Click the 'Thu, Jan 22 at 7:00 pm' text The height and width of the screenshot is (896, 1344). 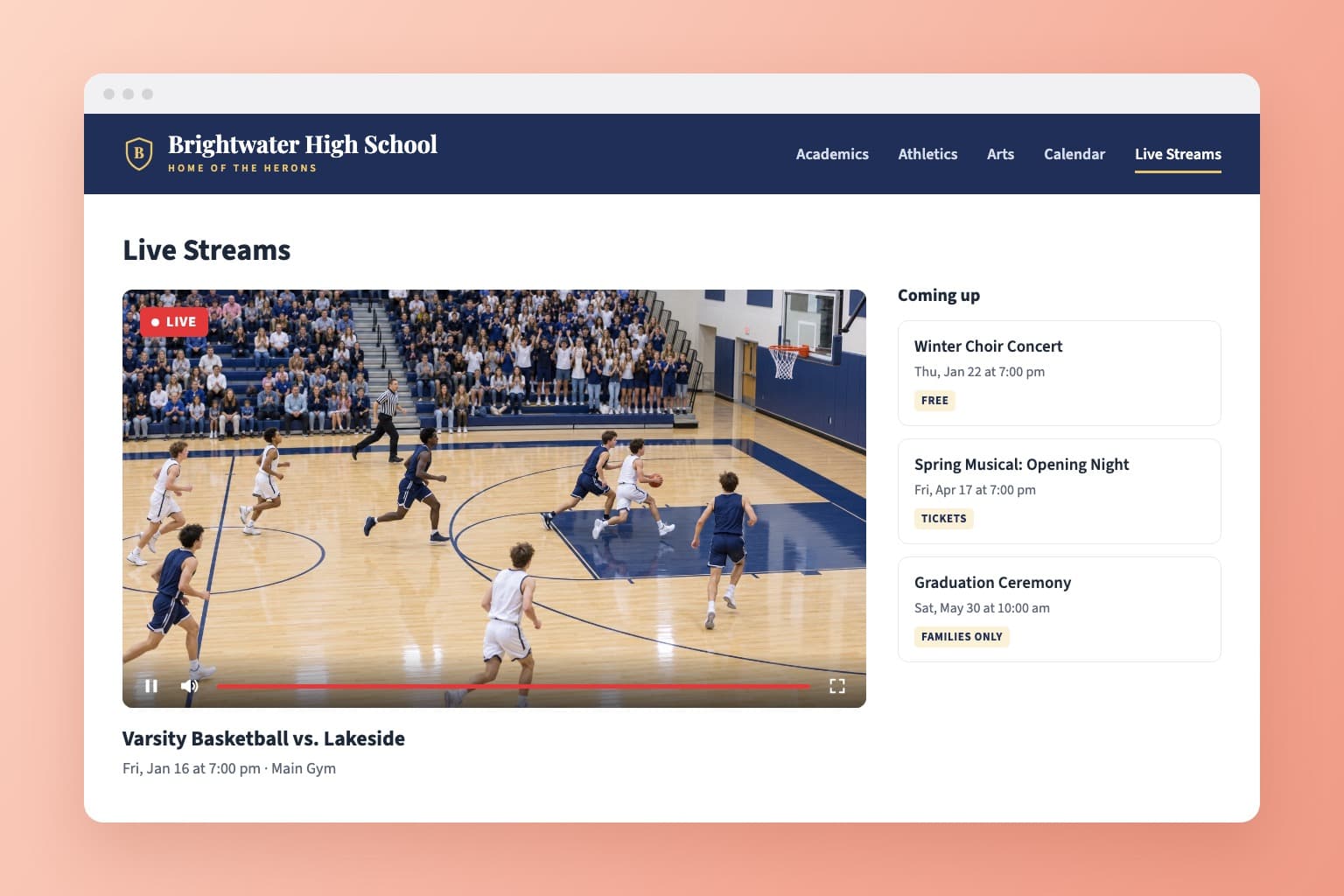coord(979,372)
